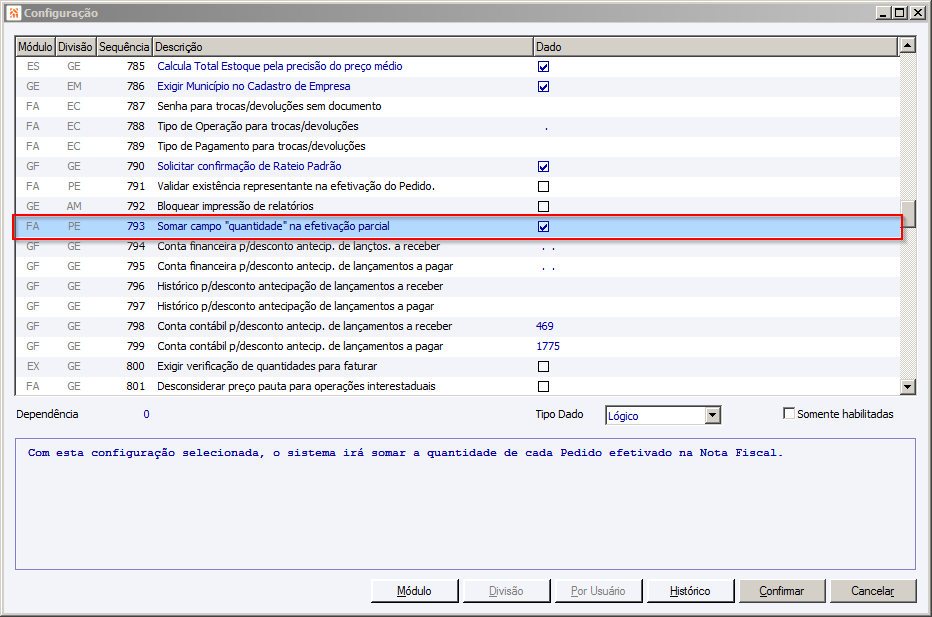Click the scrollbar down arrow

coord(908,387)
